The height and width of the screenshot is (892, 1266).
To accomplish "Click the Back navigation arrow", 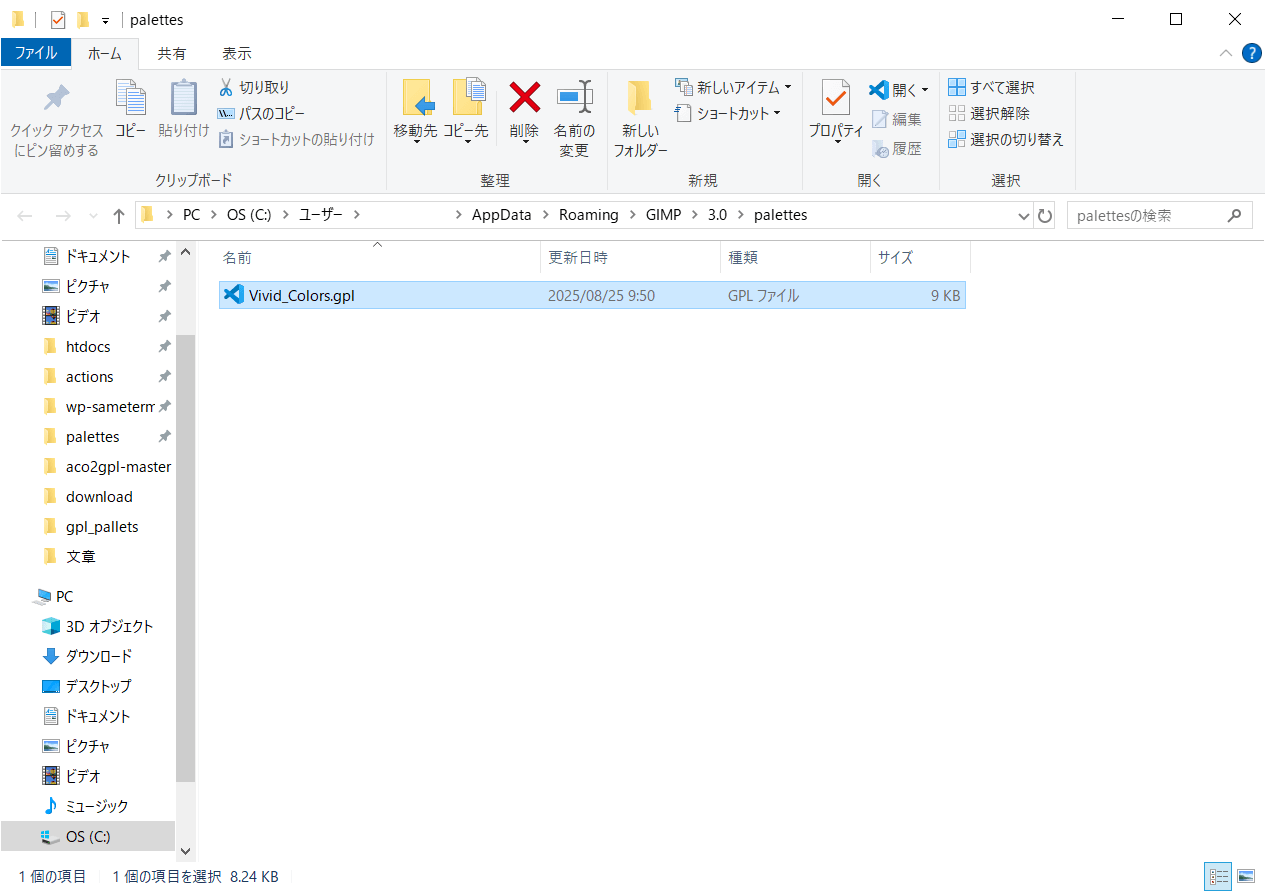I will click(25, 216).
